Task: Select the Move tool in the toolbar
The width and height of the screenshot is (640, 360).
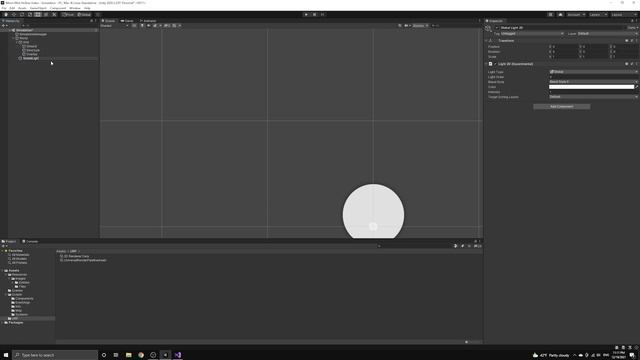Action: [14, 15]
